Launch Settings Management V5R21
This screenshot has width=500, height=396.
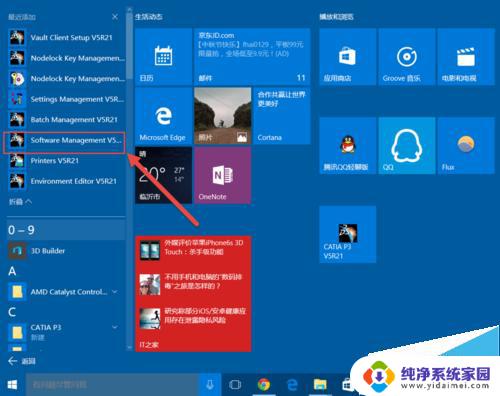pos(66,99)
